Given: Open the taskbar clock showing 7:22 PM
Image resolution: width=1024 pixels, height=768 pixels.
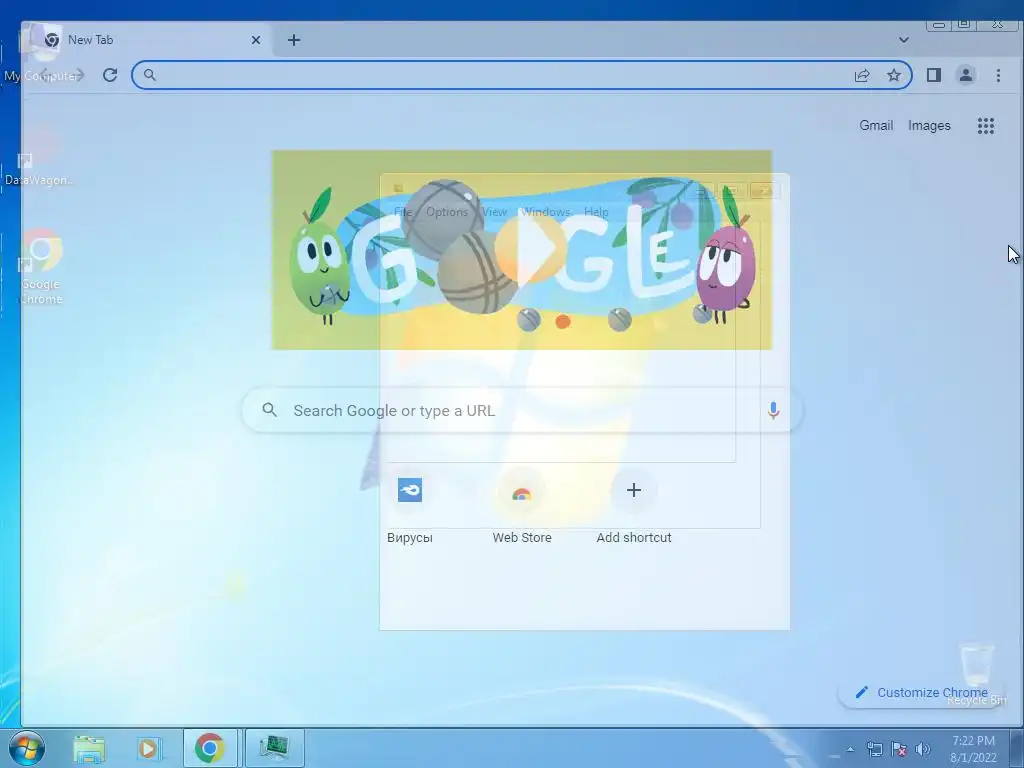Looking at the screenshot, I should click(x=973, y=749).
